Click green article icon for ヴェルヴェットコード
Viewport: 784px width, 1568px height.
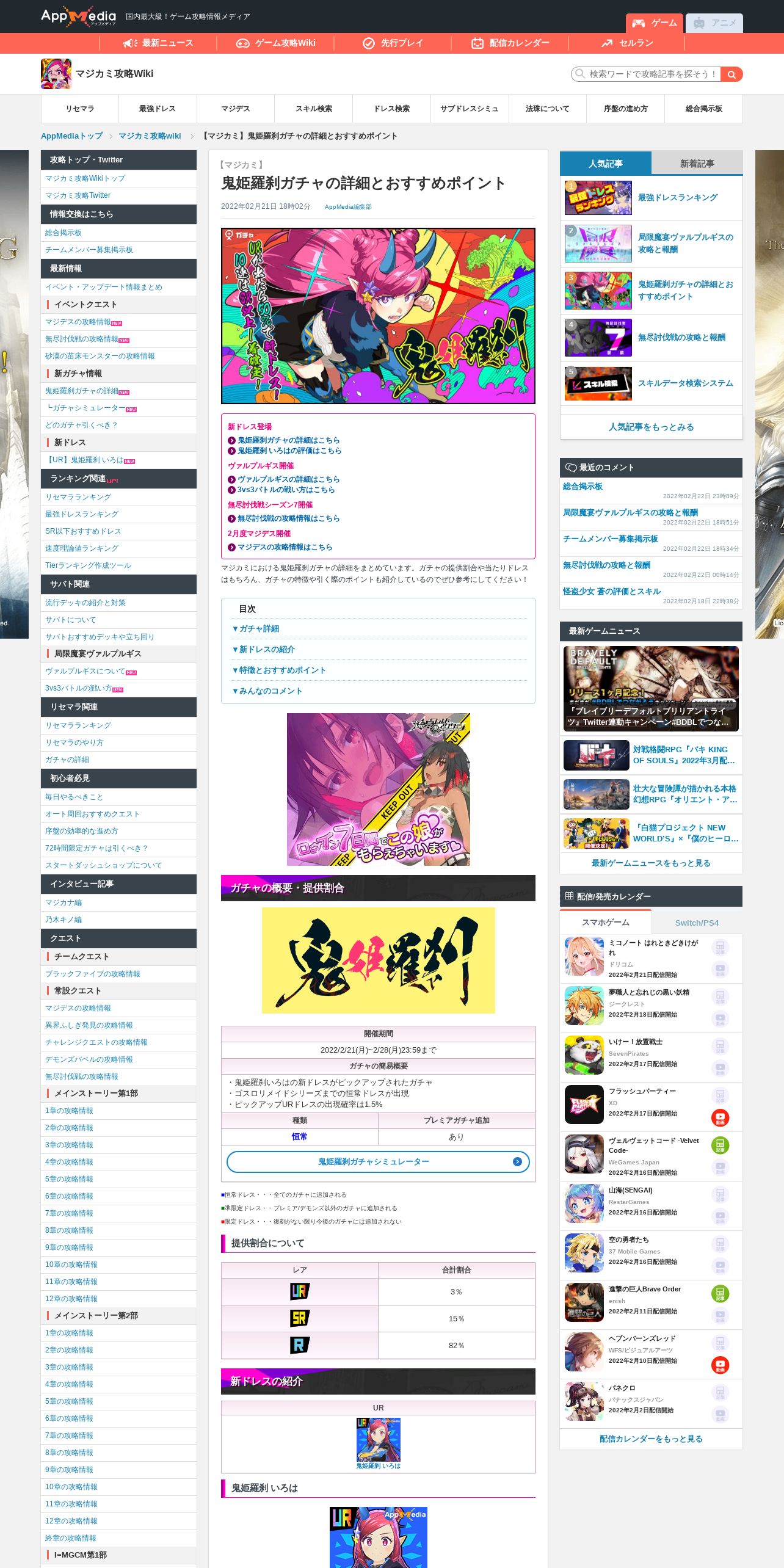[720, 1145]
